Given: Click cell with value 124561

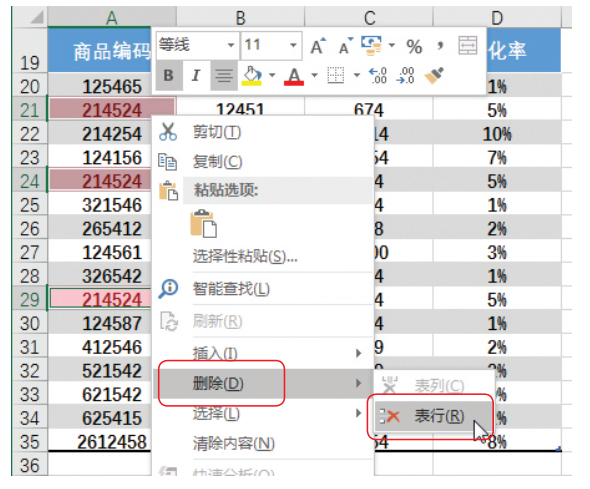Looking at the screenshot, I should point(100,252).
